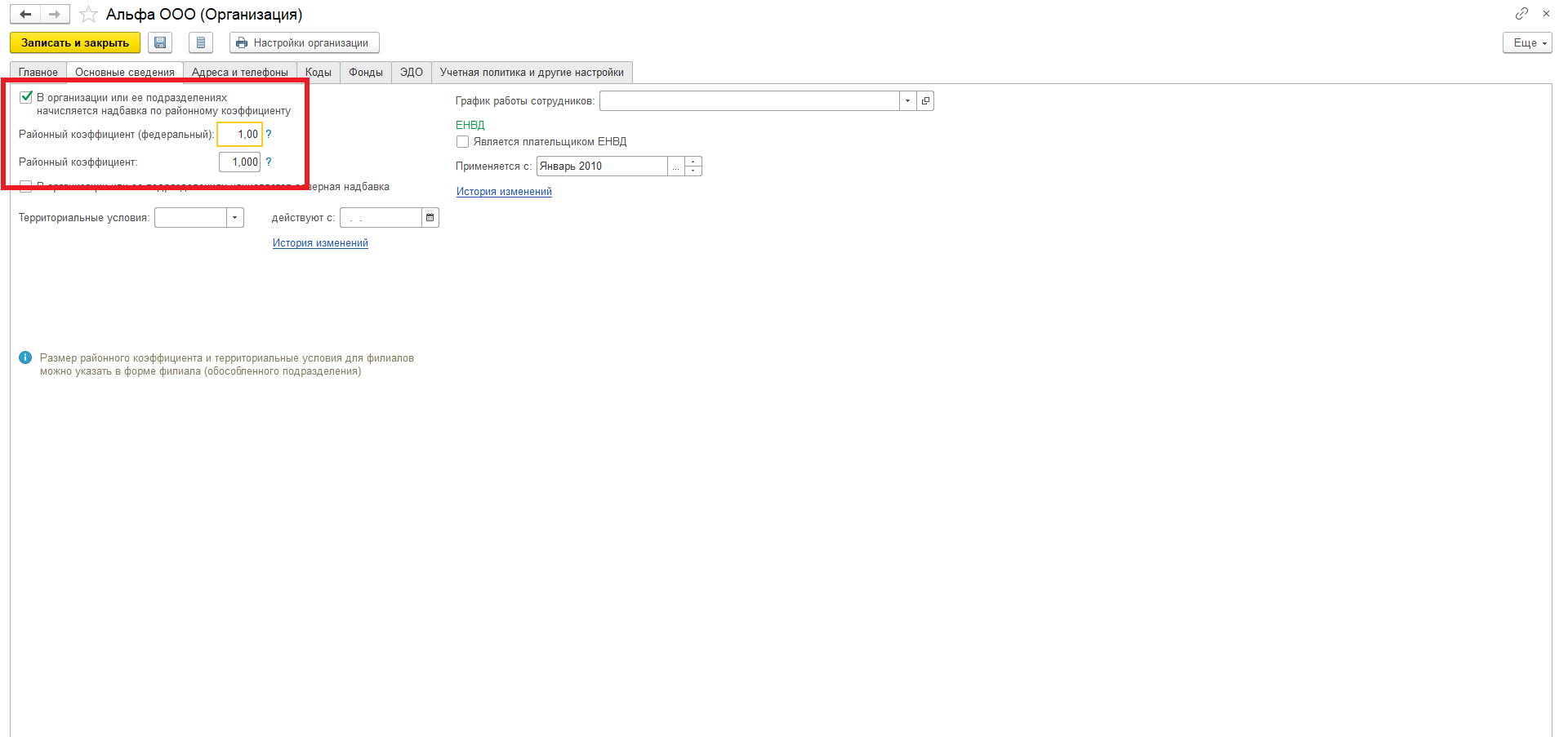
Task: Close the organization form with X
Action: 1546,13
